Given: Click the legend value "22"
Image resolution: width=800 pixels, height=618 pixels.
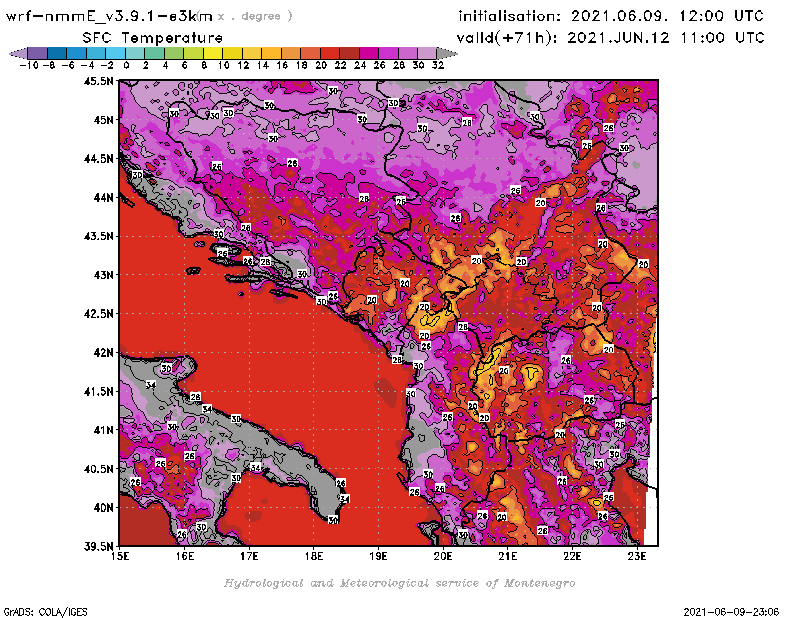Looking at the screenshot, I should [340, 65].
